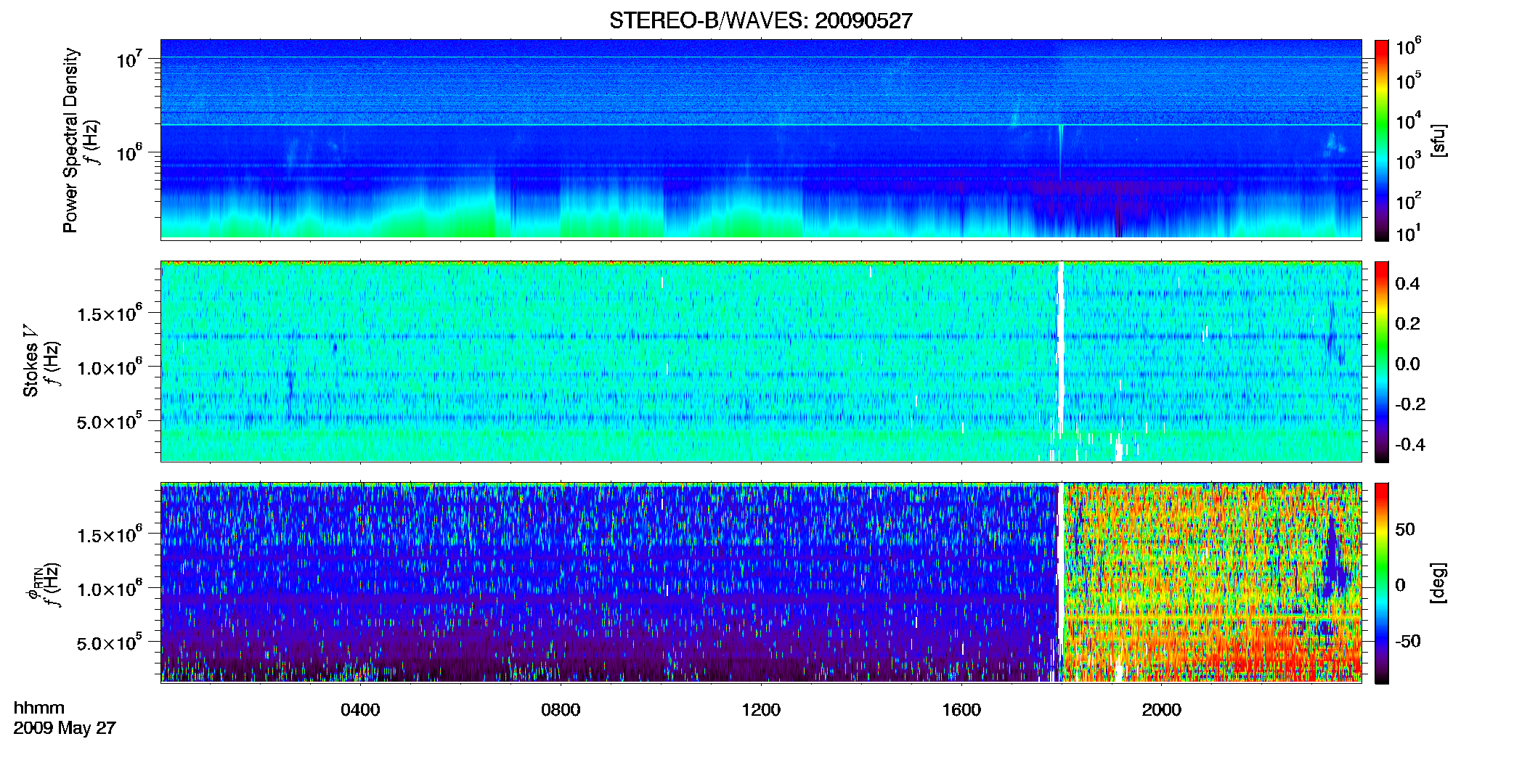This screenshot has height=784, width=1522.
Task: Click the "hhmm" time format label
Action: [39, 708]
